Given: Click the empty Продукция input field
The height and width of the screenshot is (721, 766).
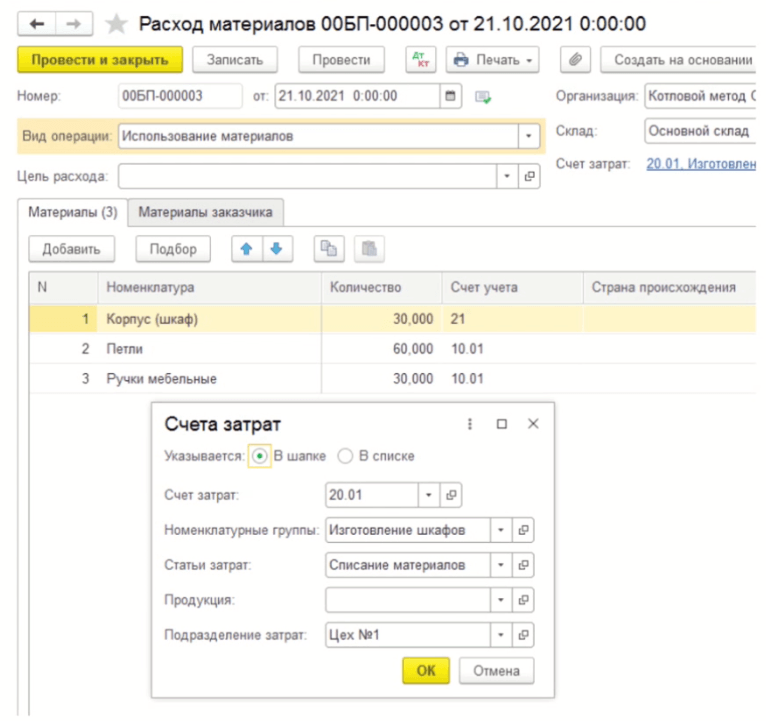Looking at the screenshot, I should click(x=408, y=599).
